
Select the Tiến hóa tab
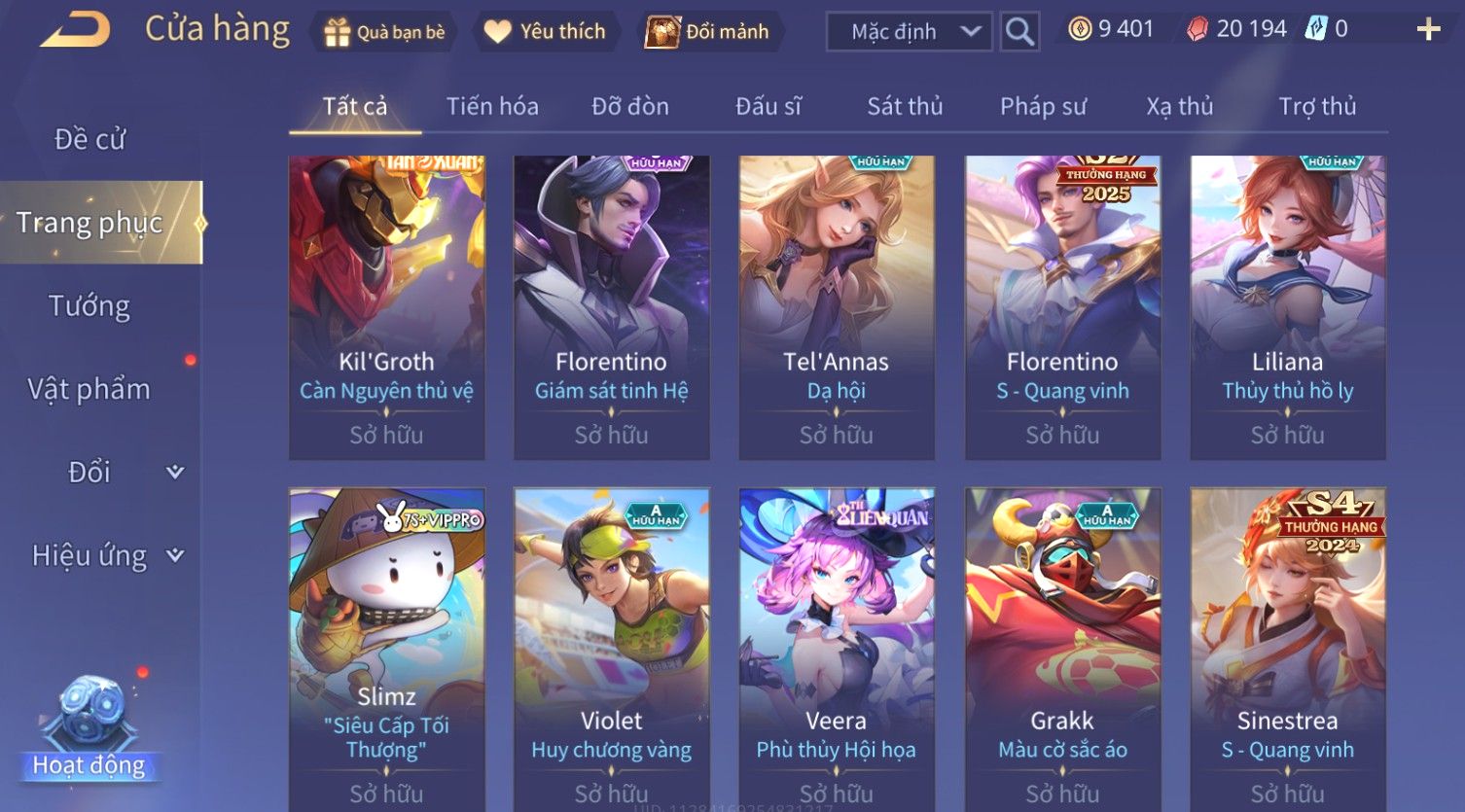tap(492, 106)
